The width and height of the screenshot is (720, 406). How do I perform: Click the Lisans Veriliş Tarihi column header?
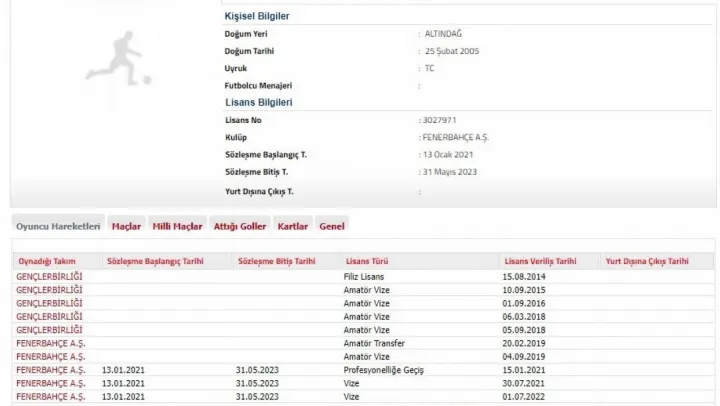pos(538,260)
